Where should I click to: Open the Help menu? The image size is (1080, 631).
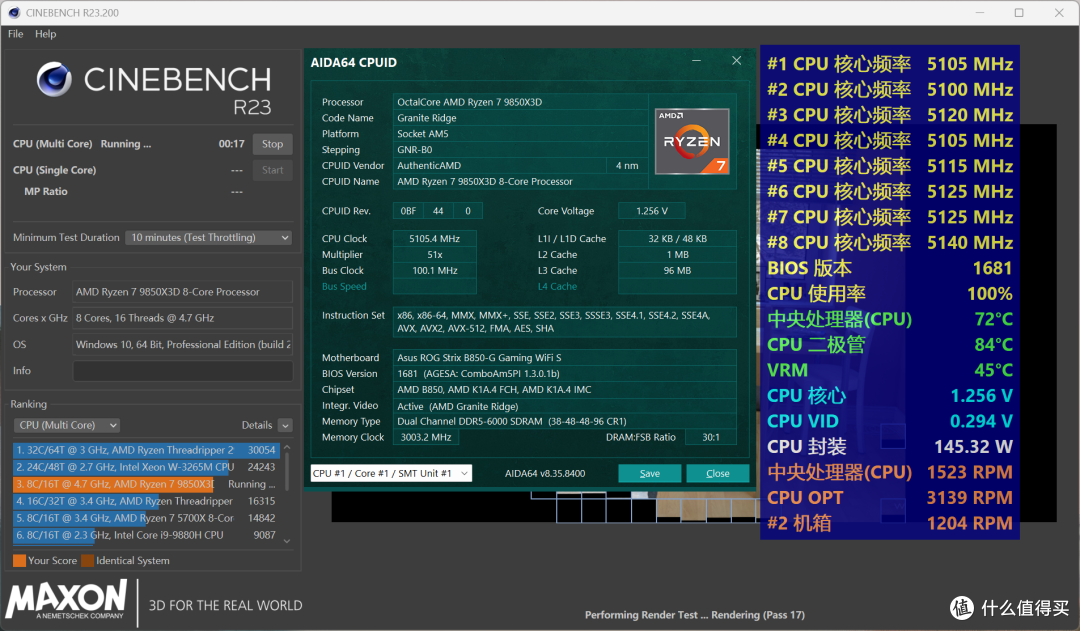click(x=45, y=34)
